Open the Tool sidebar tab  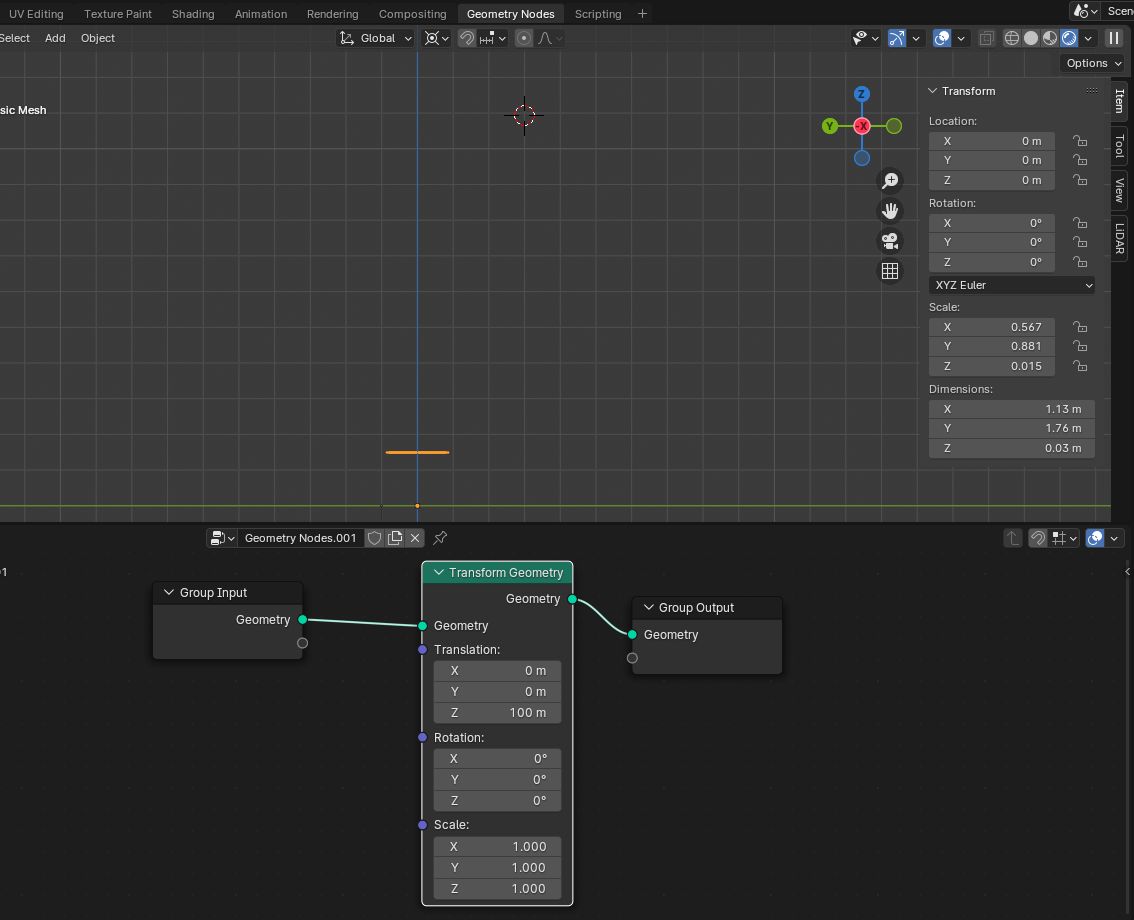(1119, 146)
